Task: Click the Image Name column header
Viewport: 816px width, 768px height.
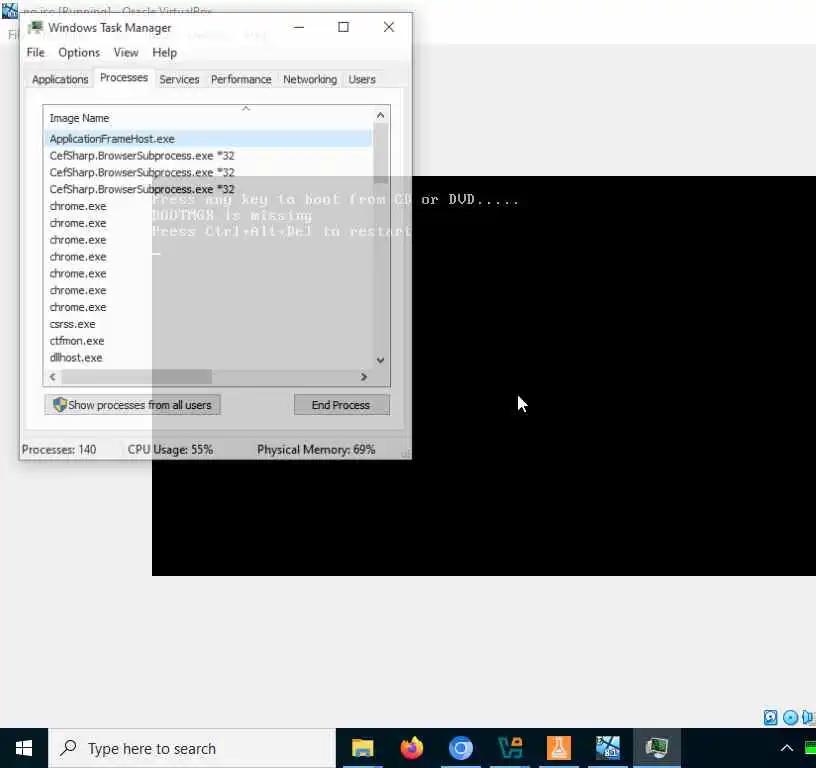Action: coord(208,118)
